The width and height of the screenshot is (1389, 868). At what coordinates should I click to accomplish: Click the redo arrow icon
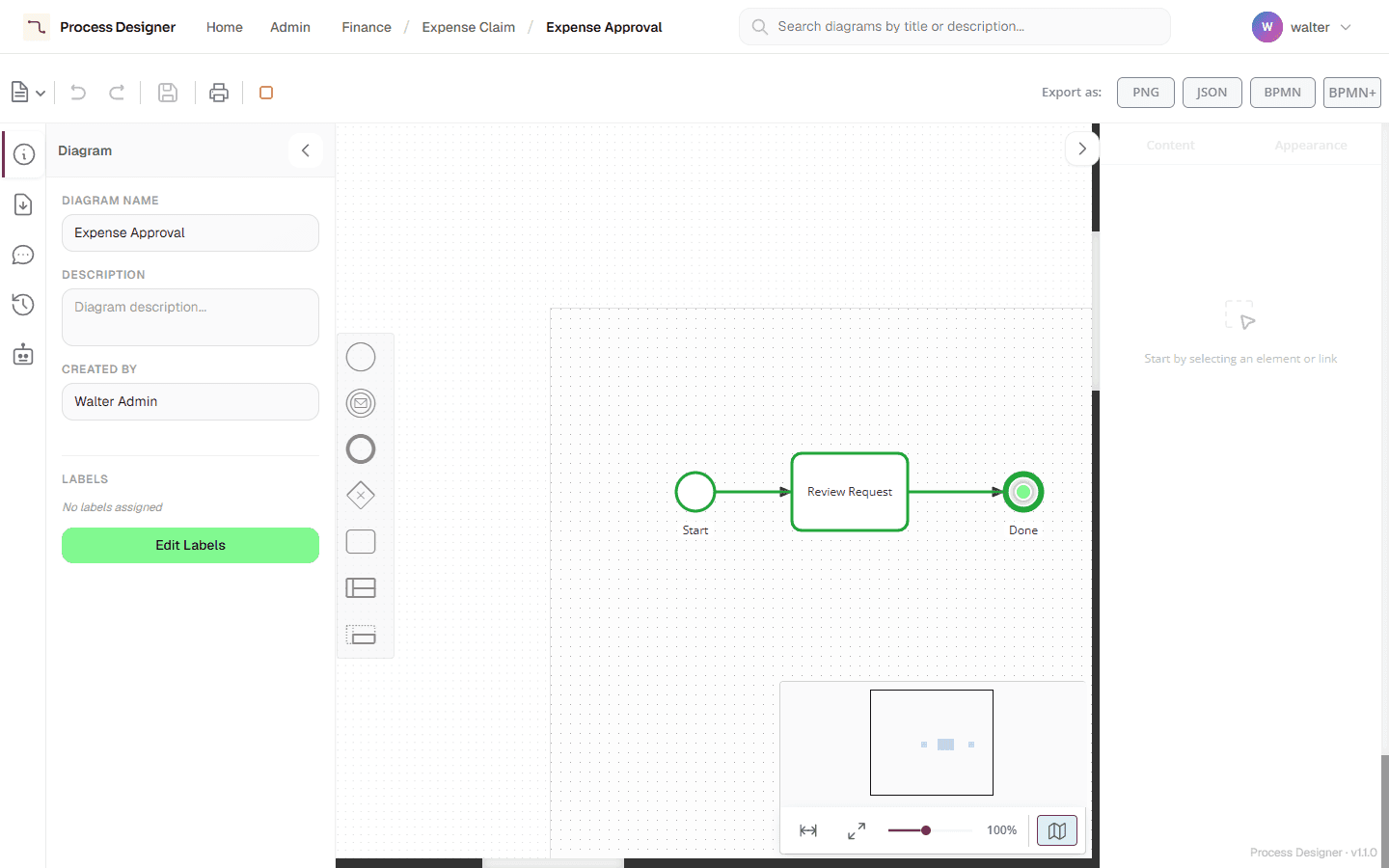pos(117,93)
